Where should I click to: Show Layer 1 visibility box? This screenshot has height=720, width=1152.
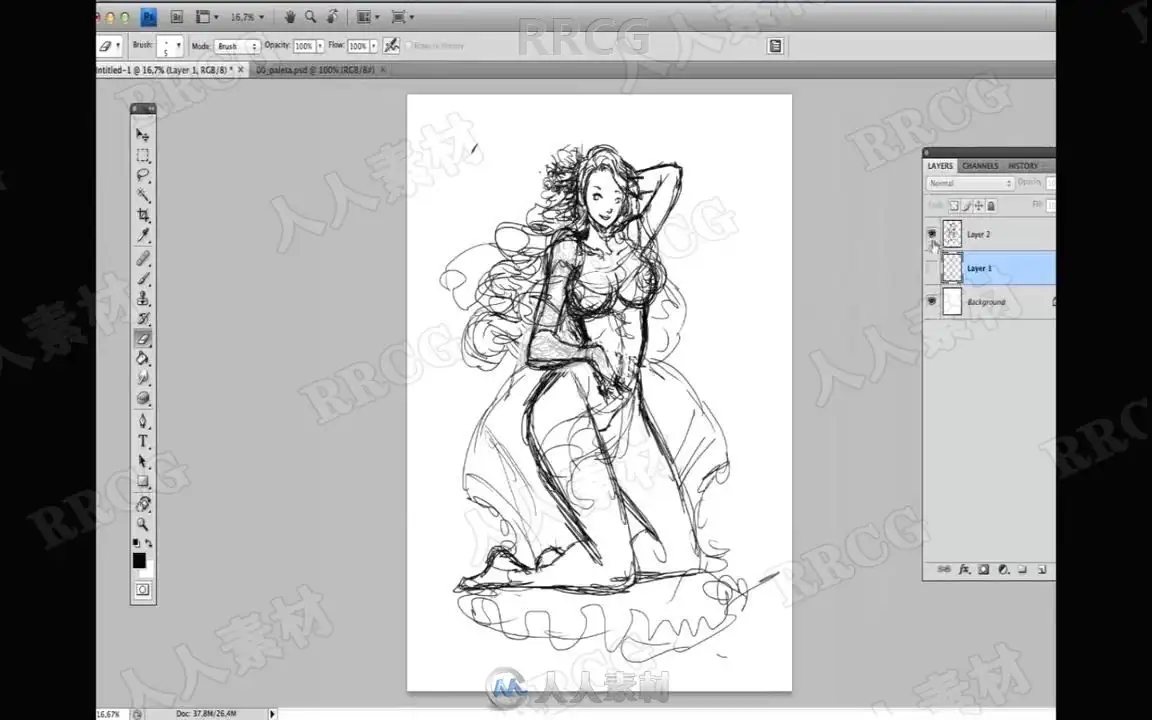(x=932, y=268)
